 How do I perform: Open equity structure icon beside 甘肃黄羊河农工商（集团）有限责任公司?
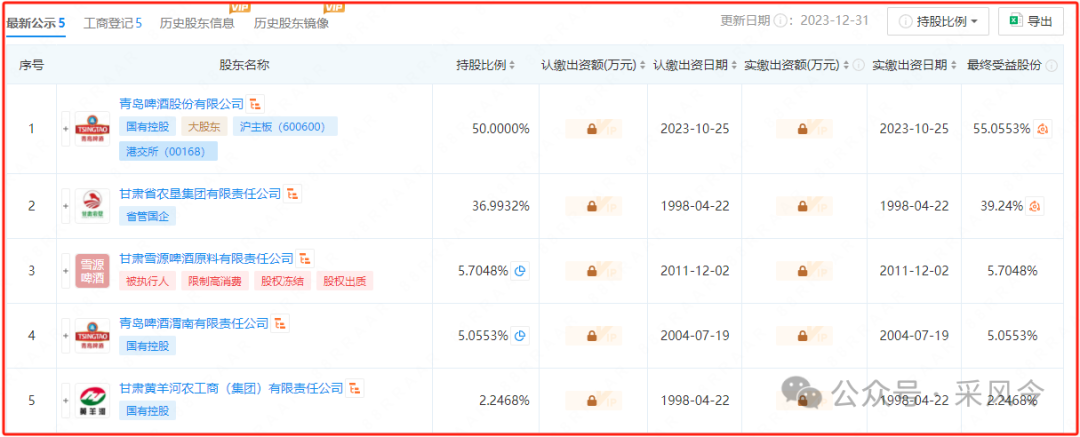point(355,388)
